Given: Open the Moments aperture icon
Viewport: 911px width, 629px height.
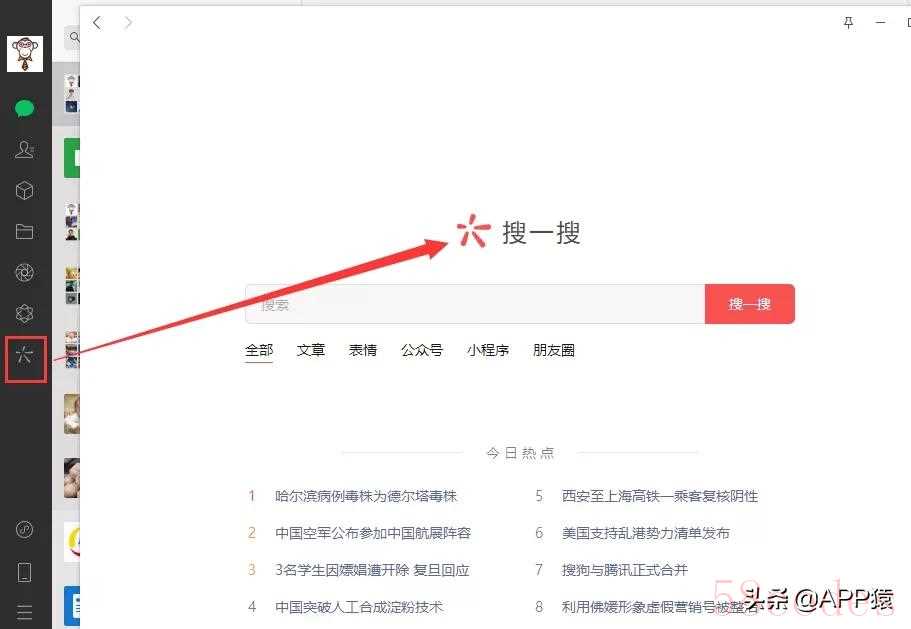Looking at the screenshot, I should [24, 272].
